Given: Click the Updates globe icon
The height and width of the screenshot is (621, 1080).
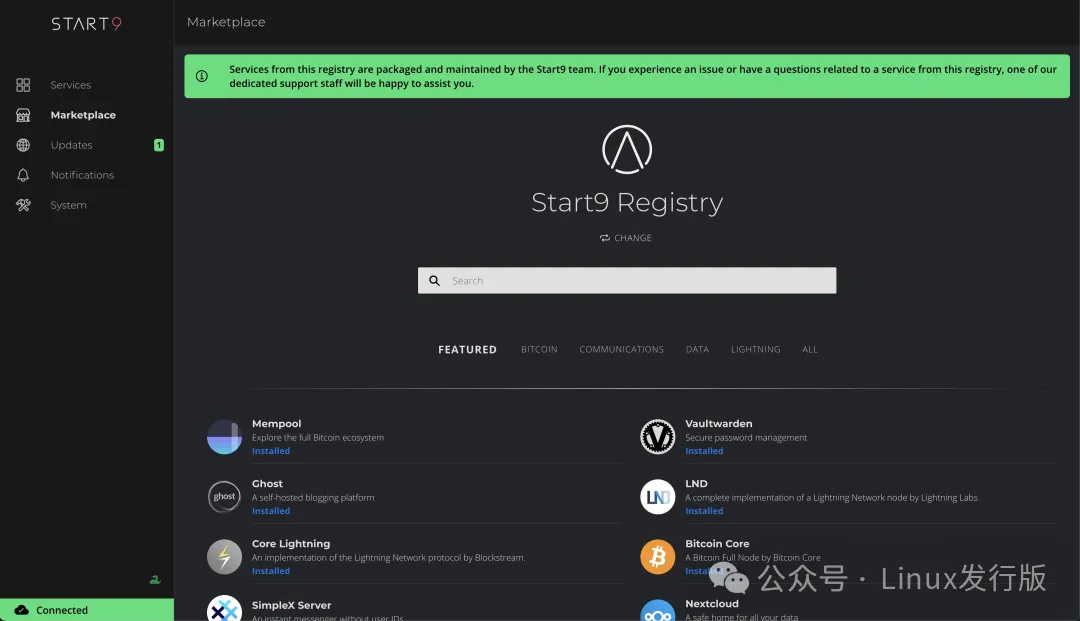Looking at the screenshot, I should point(23,145).
